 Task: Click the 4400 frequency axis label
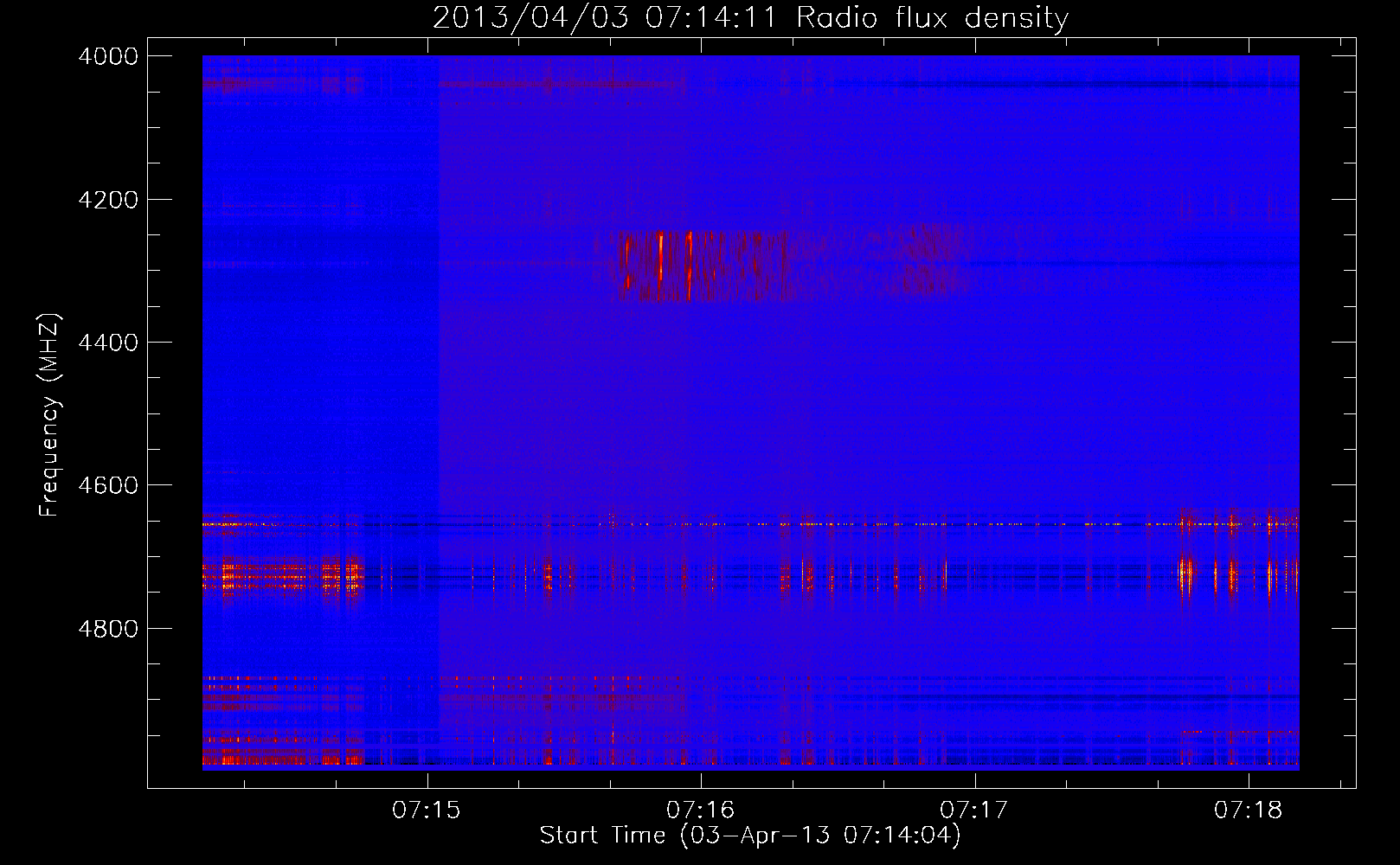(108, 343)
